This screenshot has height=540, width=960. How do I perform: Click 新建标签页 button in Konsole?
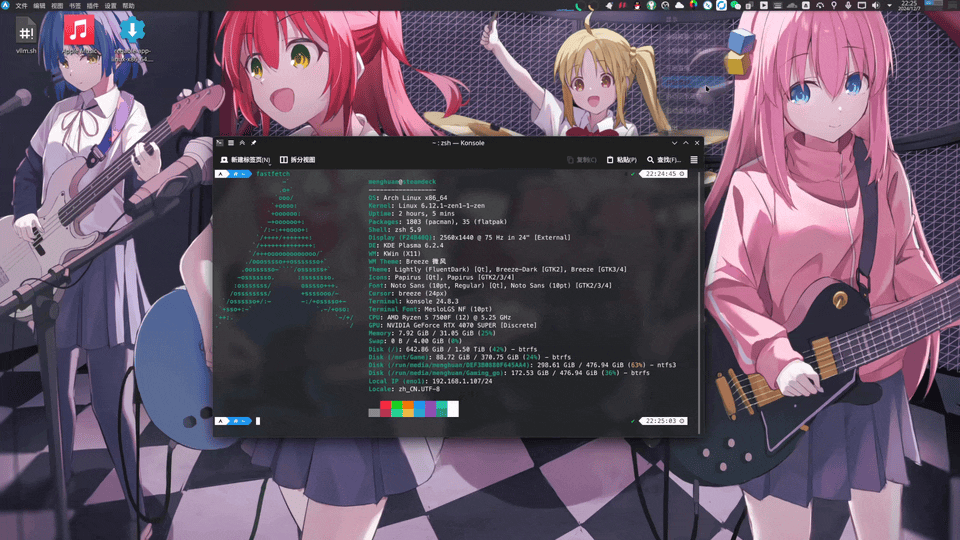245,160
